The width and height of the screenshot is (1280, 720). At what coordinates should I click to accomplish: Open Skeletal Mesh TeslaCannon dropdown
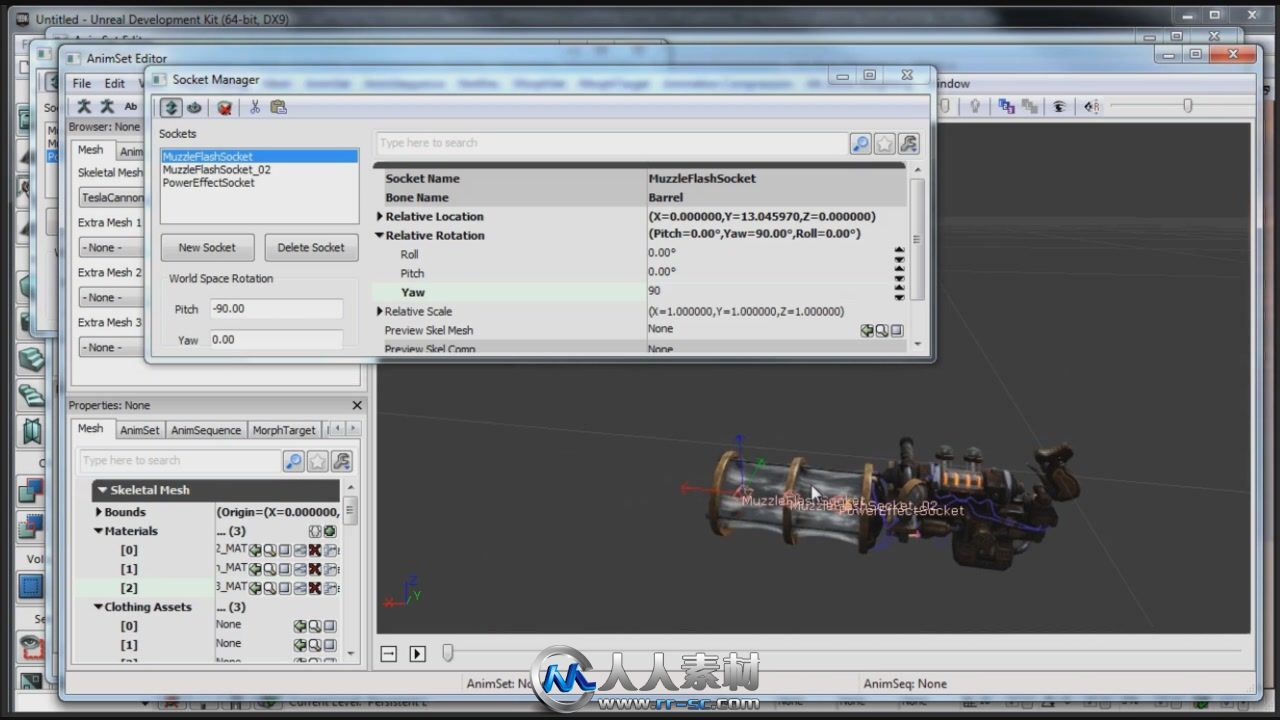click(x=113, y=197)
